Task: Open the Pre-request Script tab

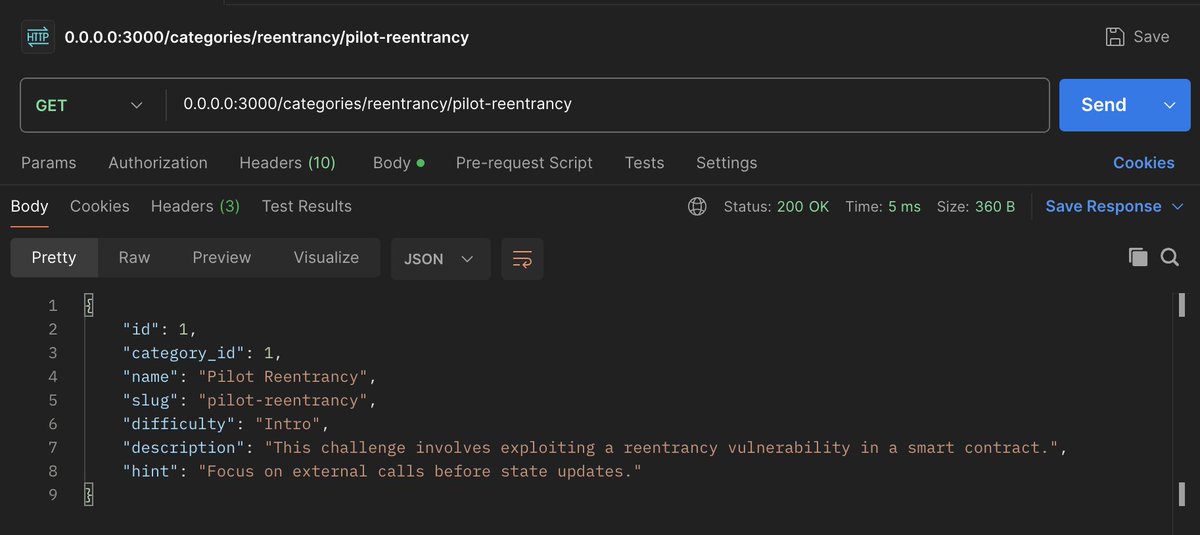Action: pos(524,163)
